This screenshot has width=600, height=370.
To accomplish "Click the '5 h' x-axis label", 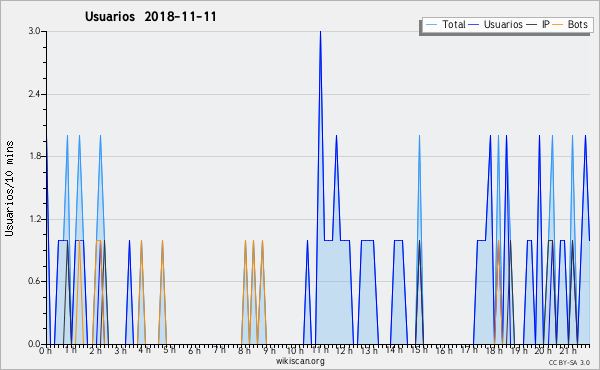I will 169,350.
